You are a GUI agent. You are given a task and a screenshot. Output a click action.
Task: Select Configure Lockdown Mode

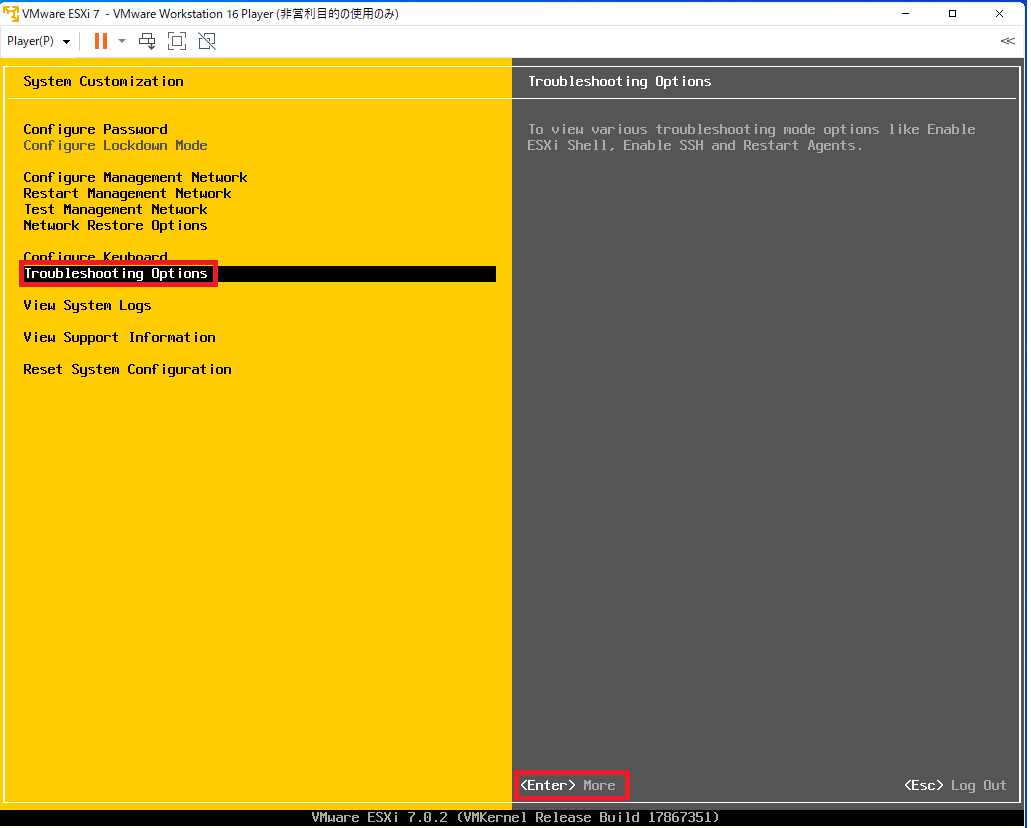[x=115, y=145]
